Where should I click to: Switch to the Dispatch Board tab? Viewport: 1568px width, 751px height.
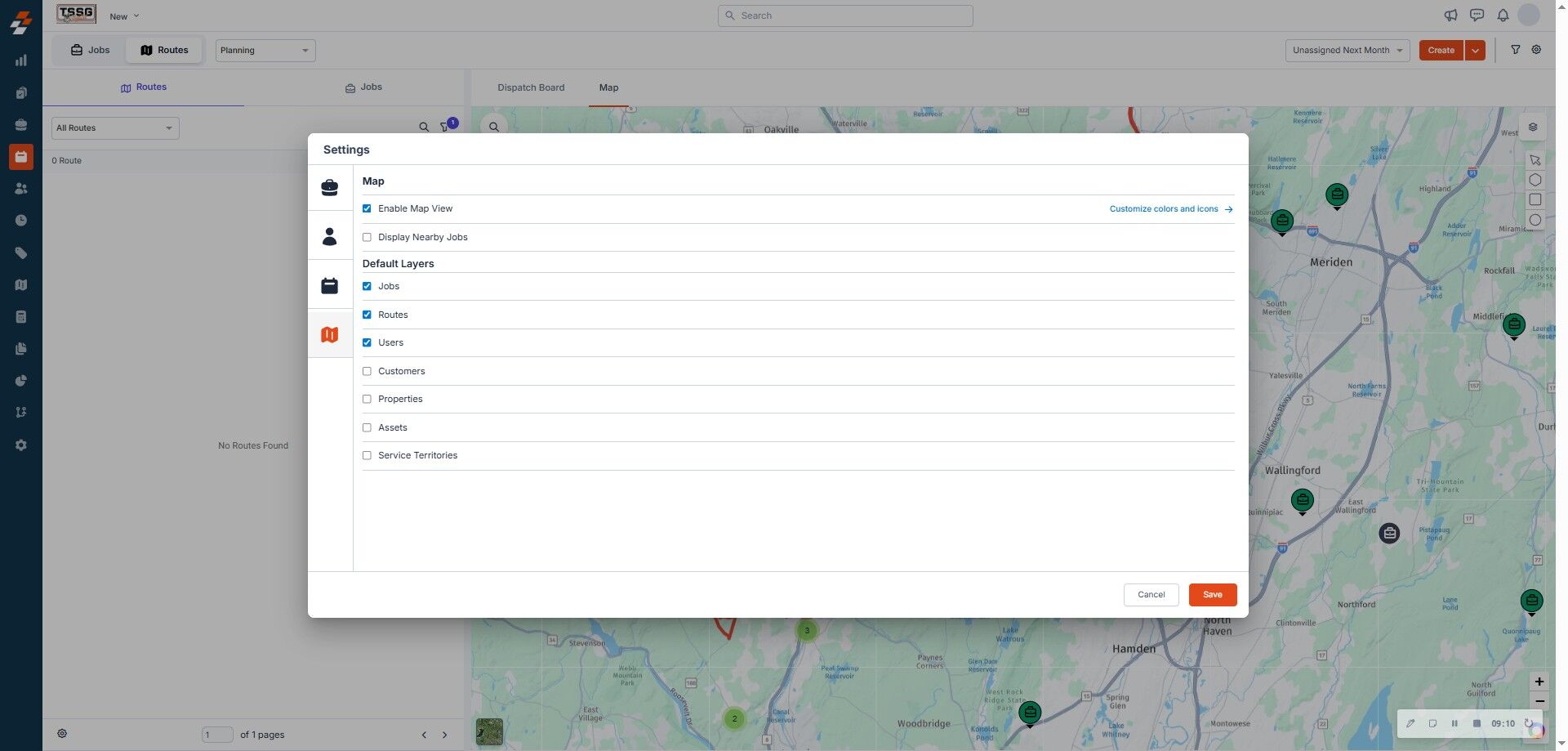tap(531, 87)
